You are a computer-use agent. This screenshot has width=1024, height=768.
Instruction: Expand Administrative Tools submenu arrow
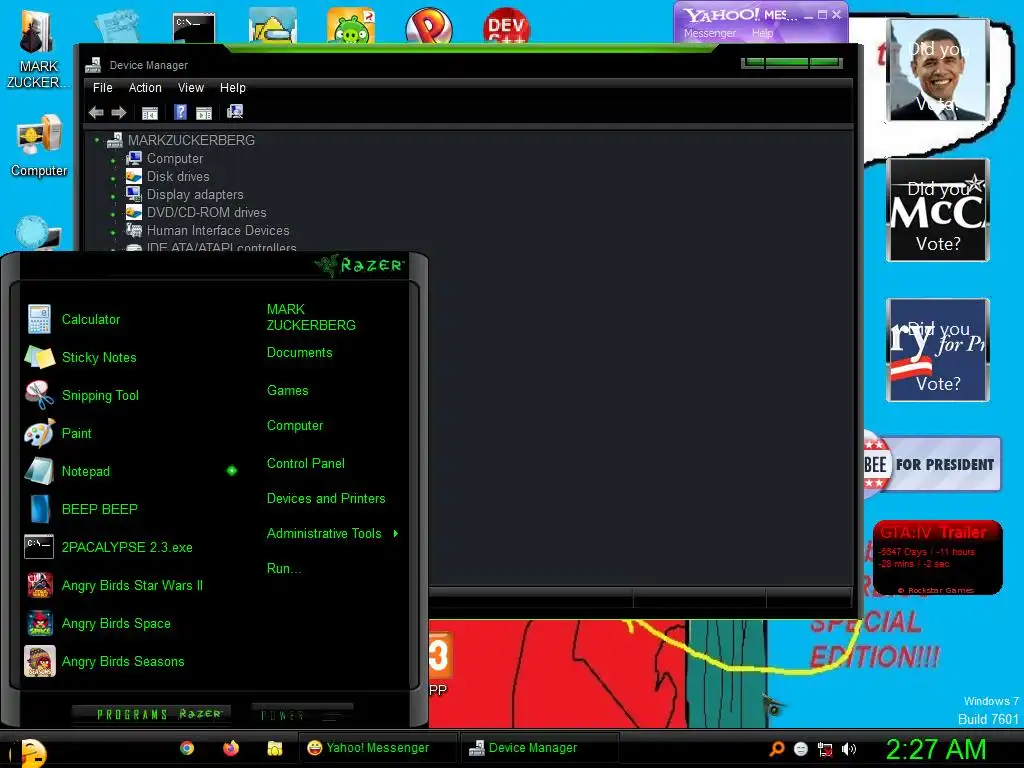[396, 534]
